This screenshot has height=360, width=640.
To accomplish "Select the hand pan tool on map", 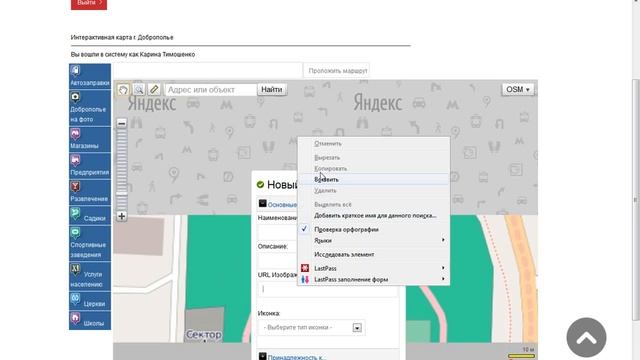I will (123, 89).
